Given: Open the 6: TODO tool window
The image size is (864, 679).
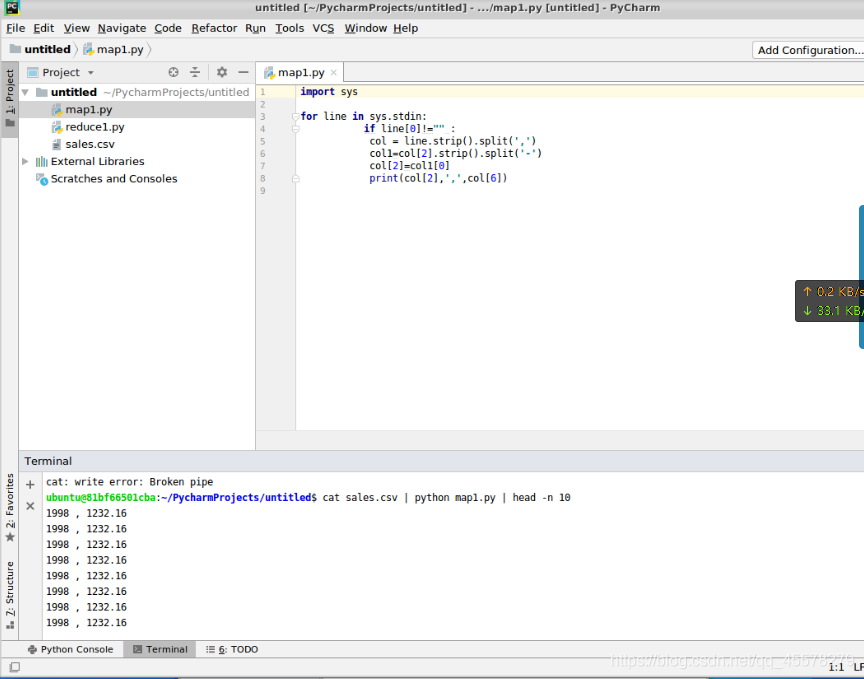Looking at the screenshot, I should (232, 649).
